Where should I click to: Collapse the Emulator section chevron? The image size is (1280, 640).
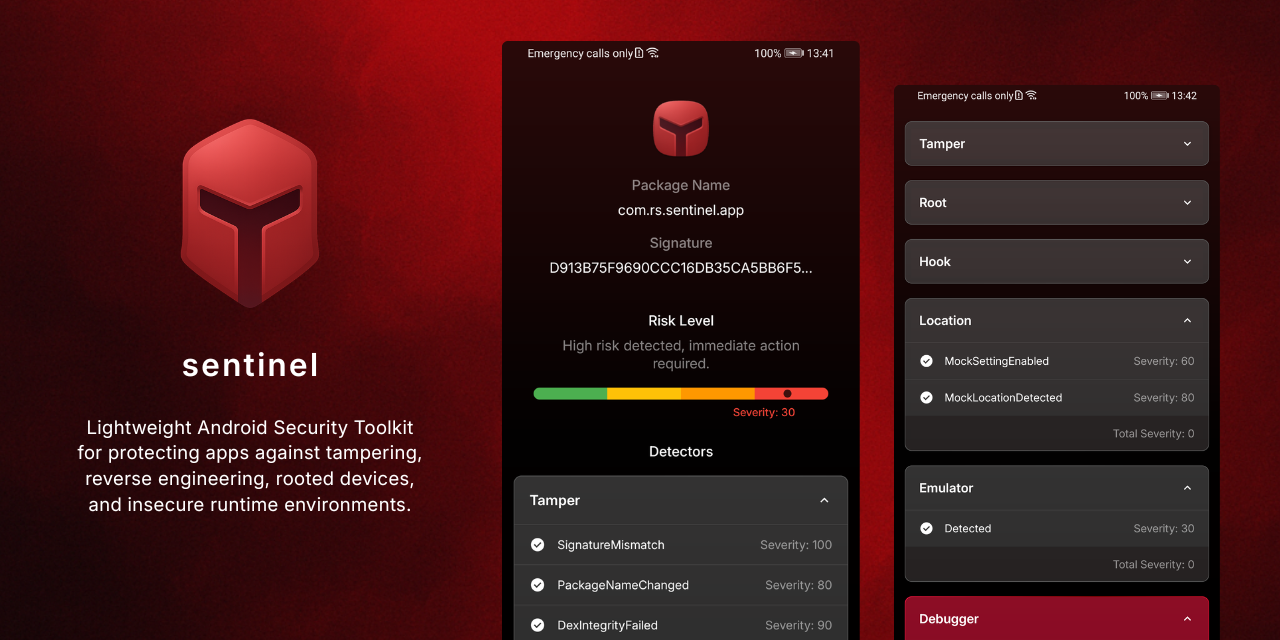click(x=1187, y=488)
